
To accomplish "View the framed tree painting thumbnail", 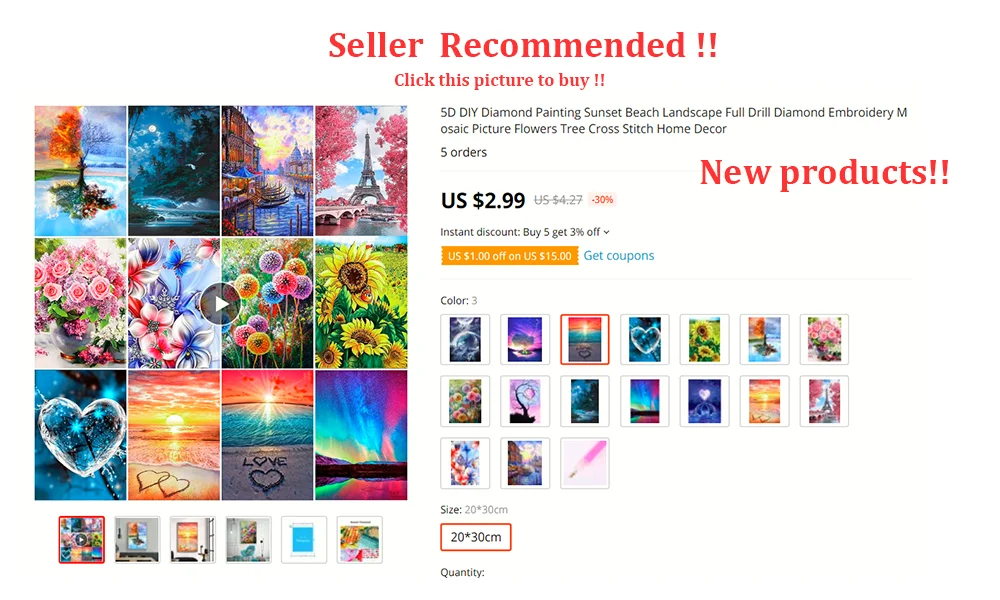I will (137, 539).
